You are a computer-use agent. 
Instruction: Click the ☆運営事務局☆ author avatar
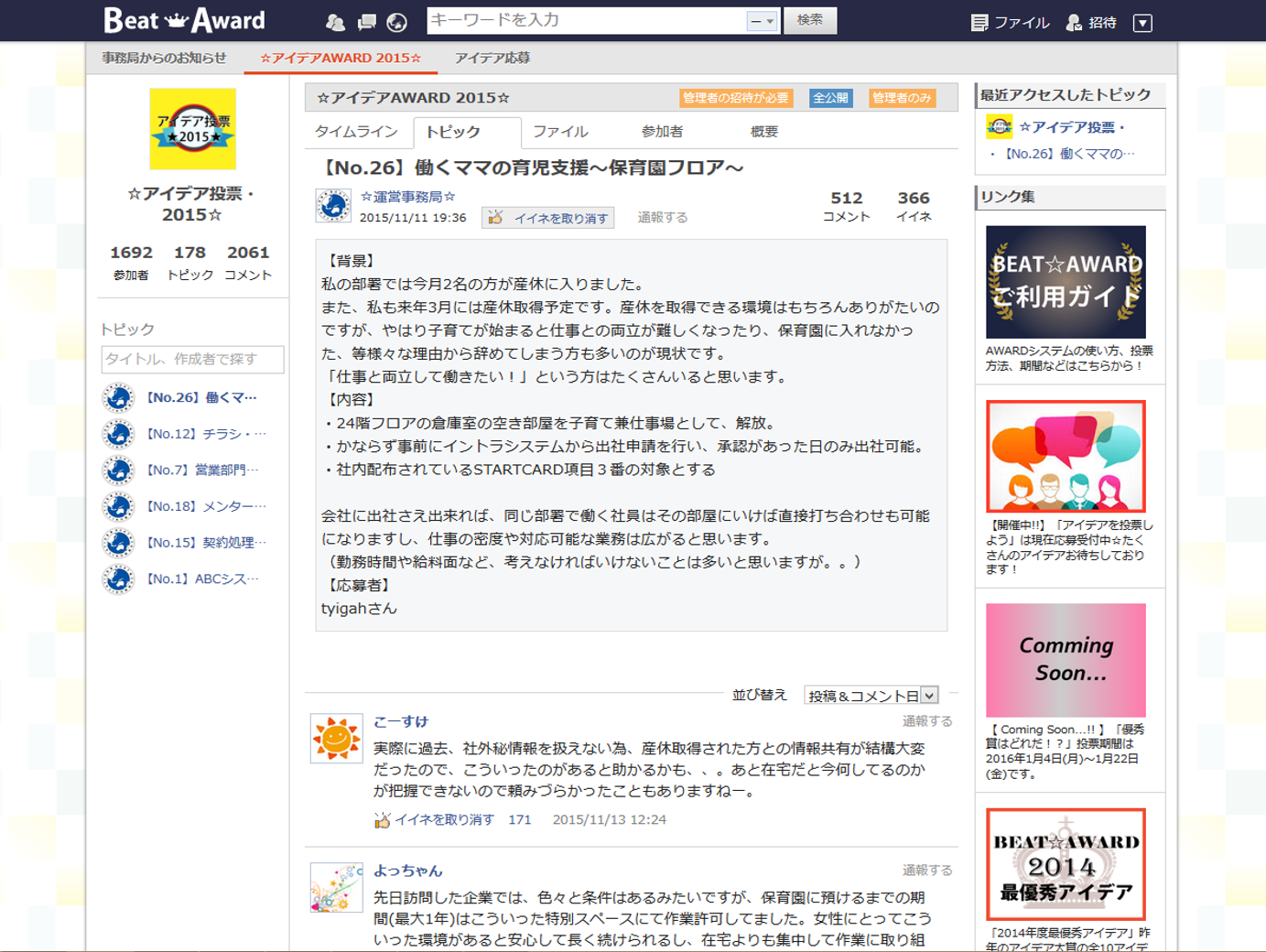[x=333, y=205]
